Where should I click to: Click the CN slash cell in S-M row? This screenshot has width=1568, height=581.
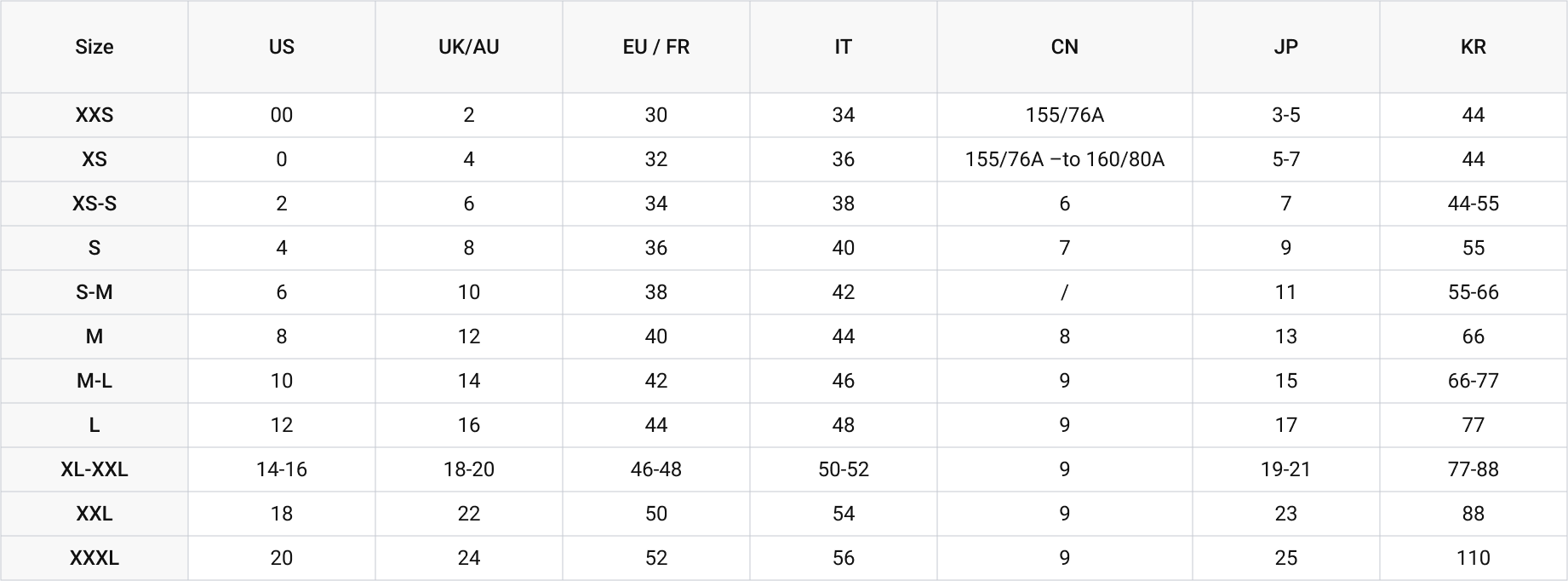[1065, 292]
